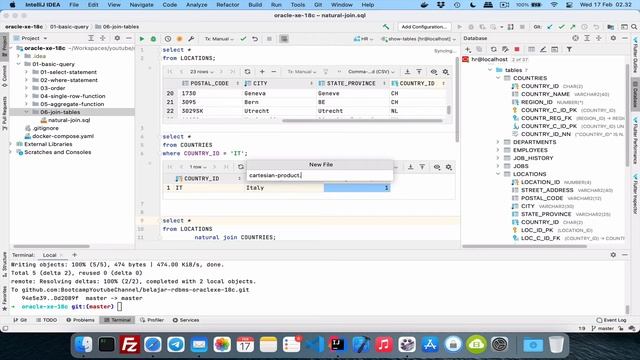The image size is (640, 360).
Task: Open Terminal panel settings gear
Action: [x=613, y=255]
